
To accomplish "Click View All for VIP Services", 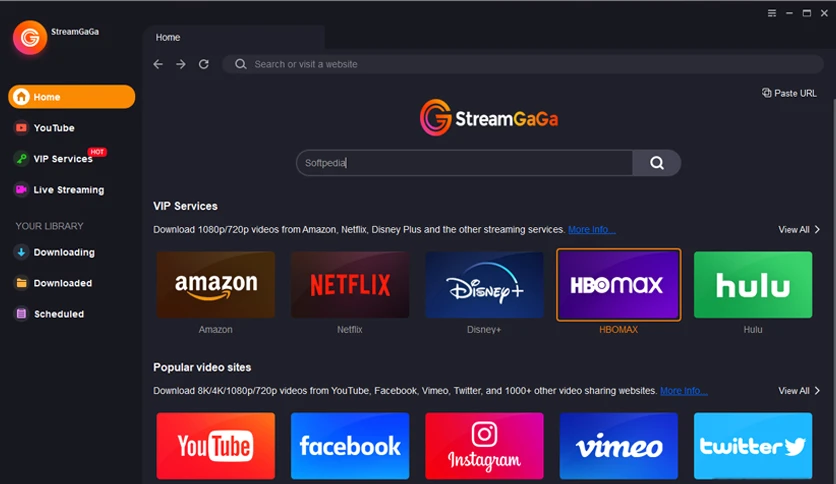I will pos(799,230).
